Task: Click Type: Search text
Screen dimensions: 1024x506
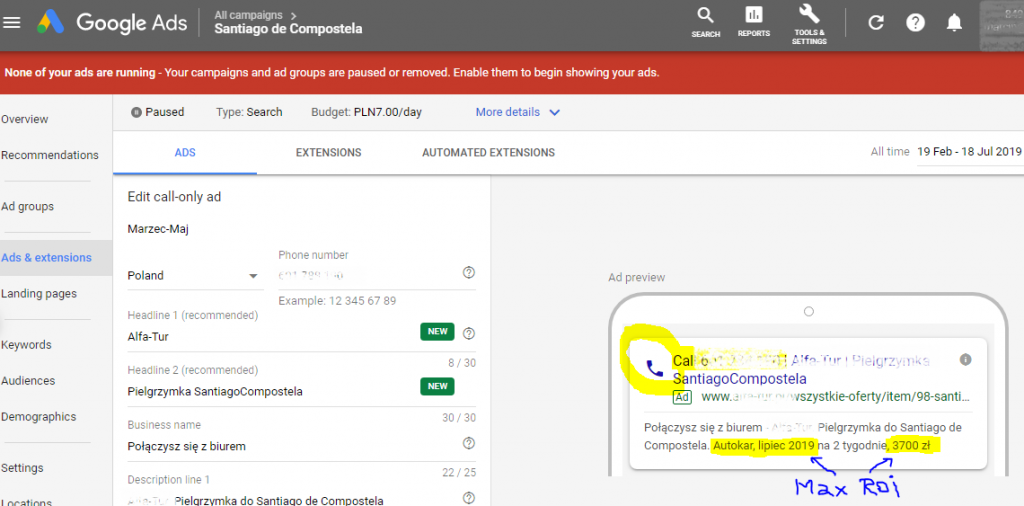Action: pyautogui.click(x=249, y=112)
